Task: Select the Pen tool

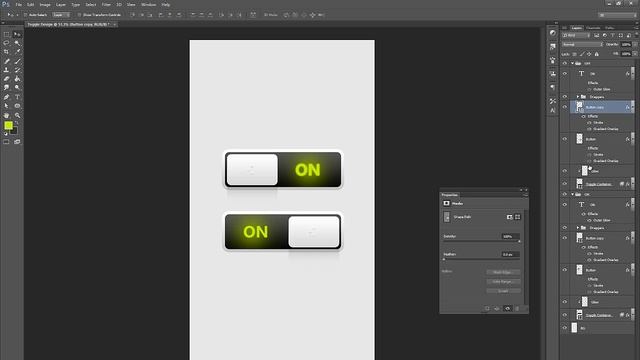Action: [7, 97]
